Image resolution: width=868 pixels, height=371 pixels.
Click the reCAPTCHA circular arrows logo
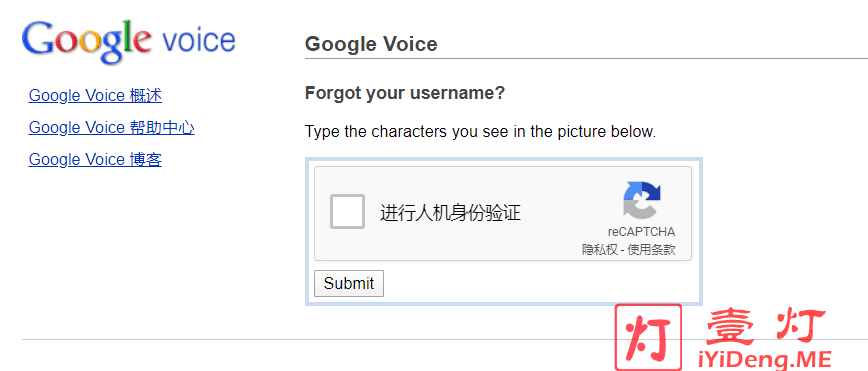pos(642,200)
